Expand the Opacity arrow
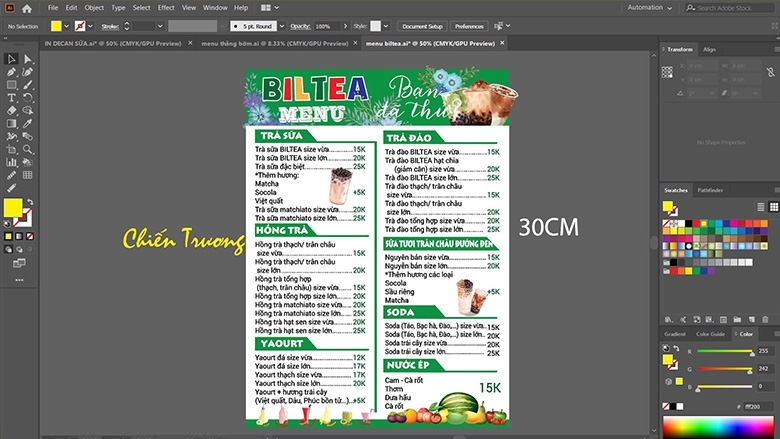780x439 pixels. point(345,26)
